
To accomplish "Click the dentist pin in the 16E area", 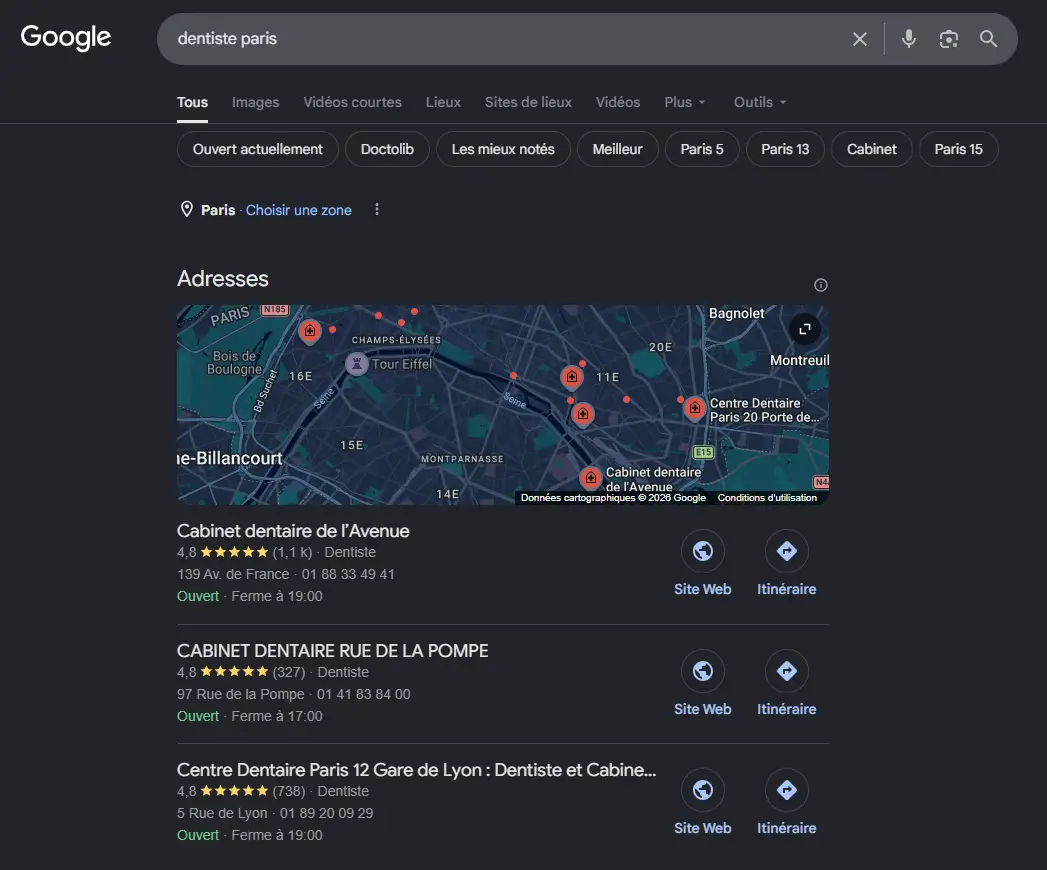I will tap(309, 331).
